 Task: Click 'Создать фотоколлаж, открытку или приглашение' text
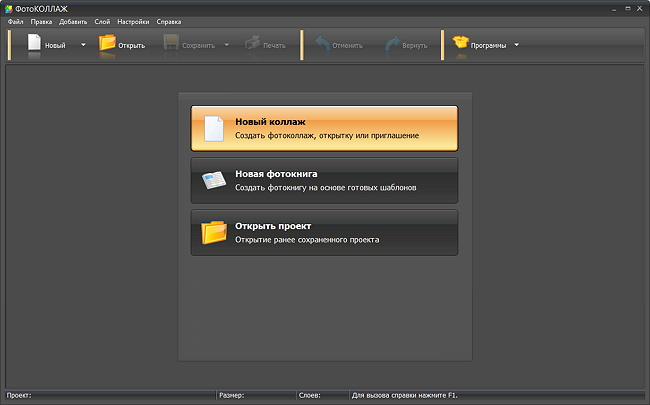(327, 136)
